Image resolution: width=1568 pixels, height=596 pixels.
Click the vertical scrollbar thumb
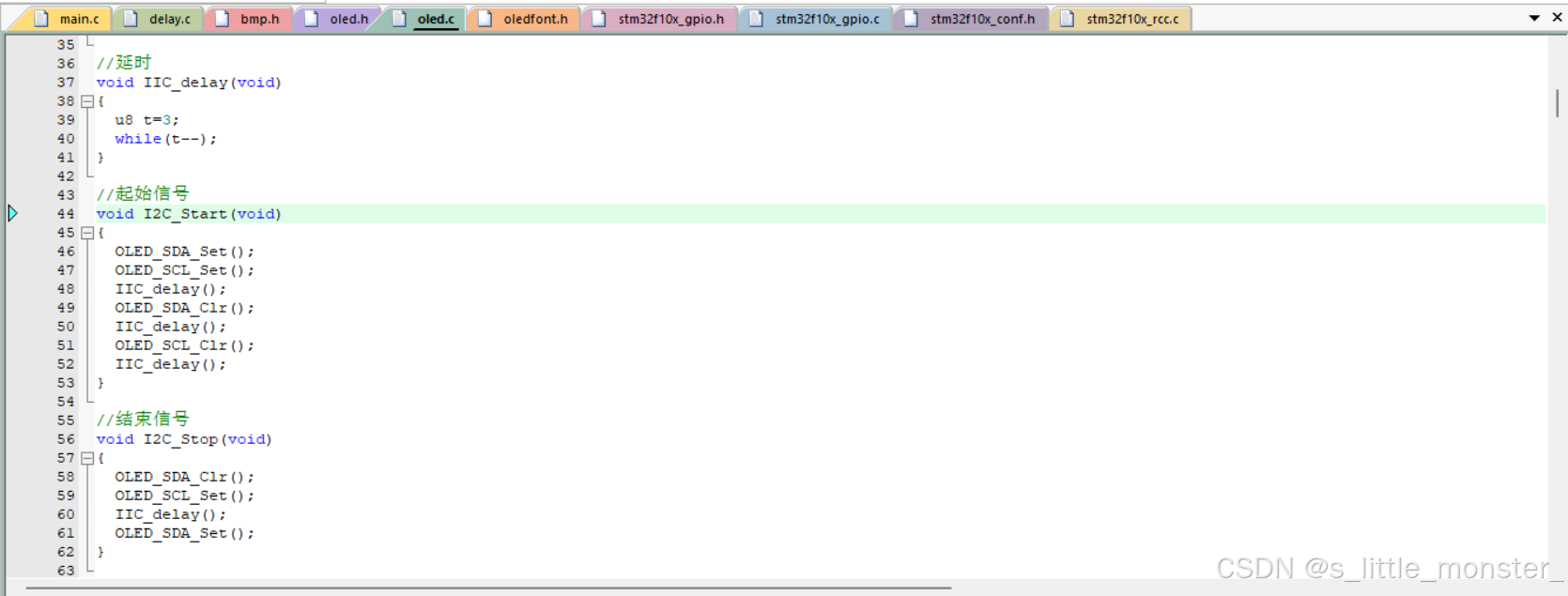[1557, 103]
